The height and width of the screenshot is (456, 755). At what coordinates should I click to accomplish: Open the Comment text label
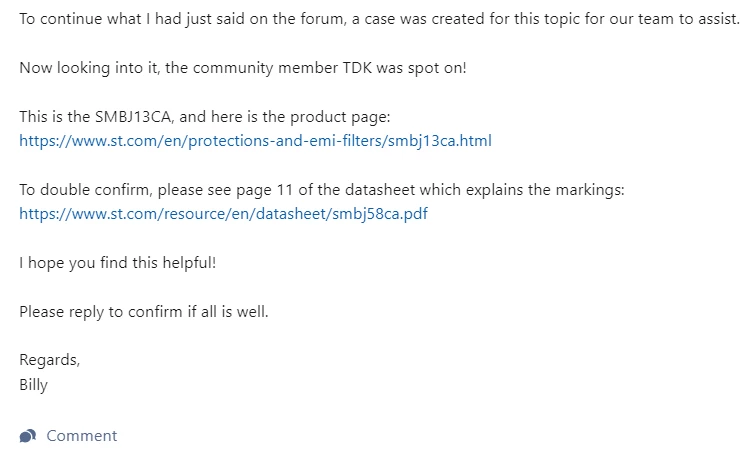81,436
